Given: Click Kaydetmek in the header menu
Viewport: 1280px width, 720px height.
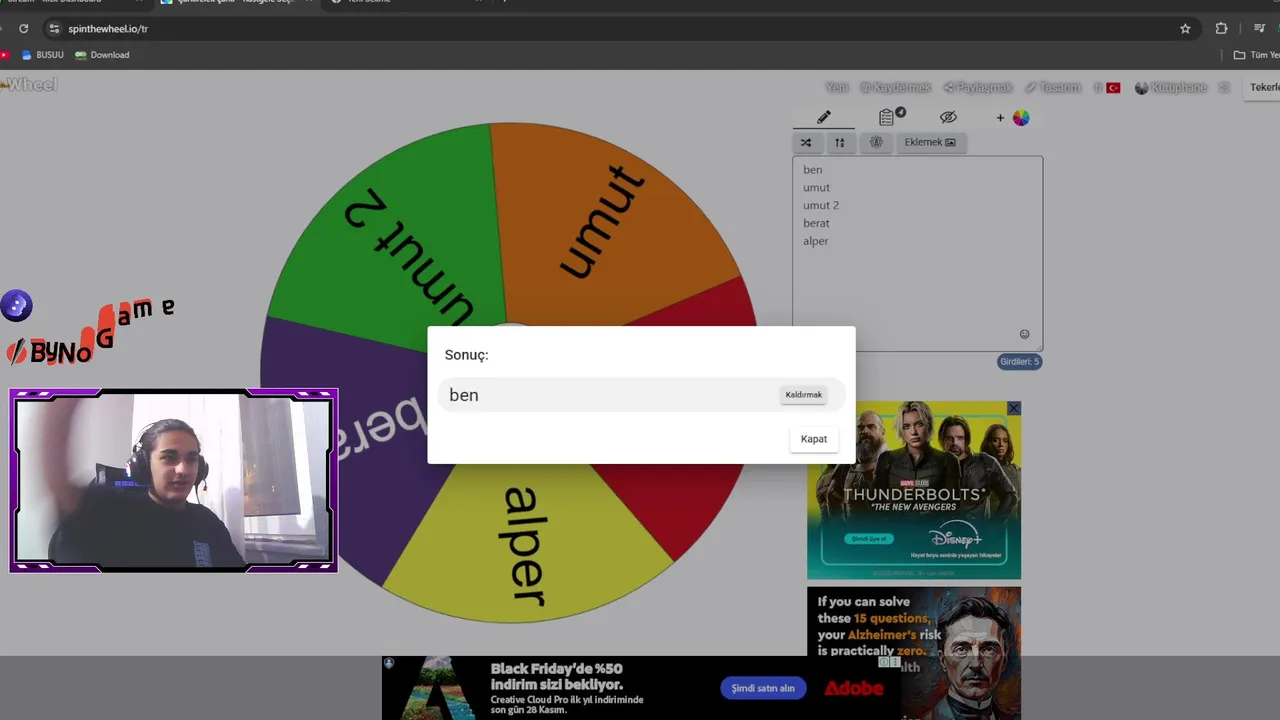Looking at the screenshot, I should (x=895, y=88).
